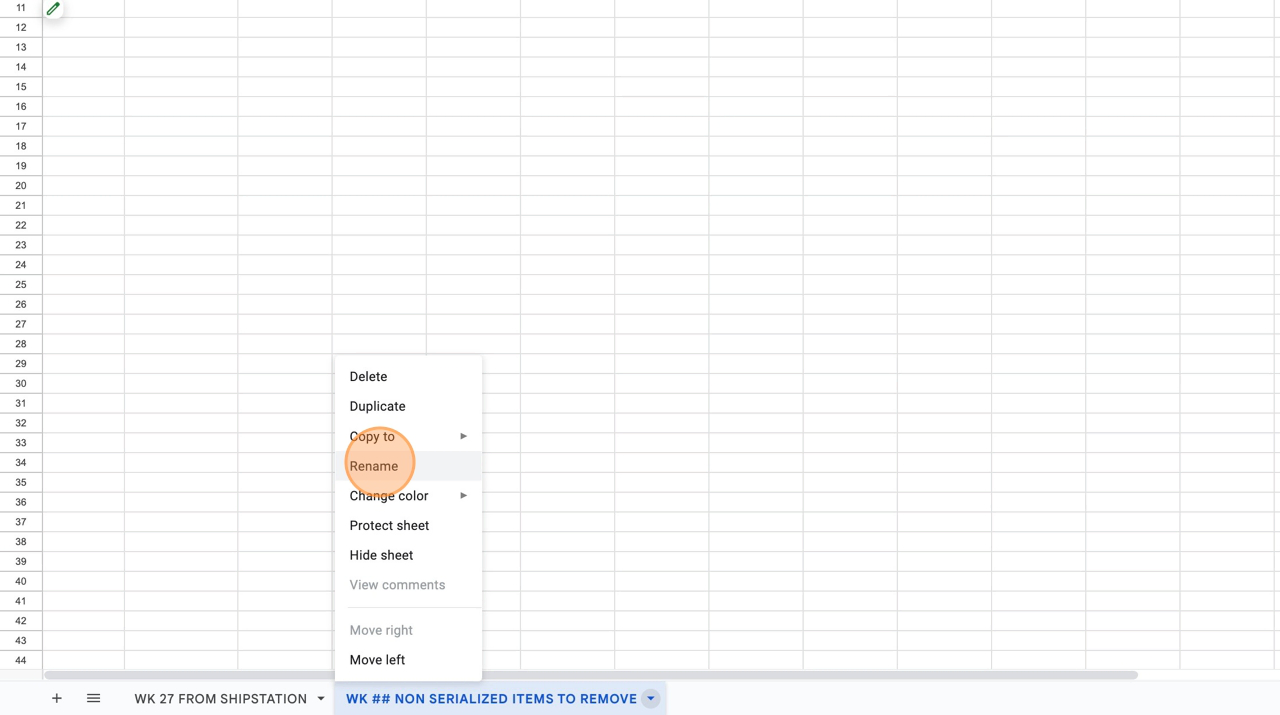This screenshot has width=1280, height=715.
Task: Switch to WK 27 FROM SHIPSTATION tab
Action: point(220,698)
